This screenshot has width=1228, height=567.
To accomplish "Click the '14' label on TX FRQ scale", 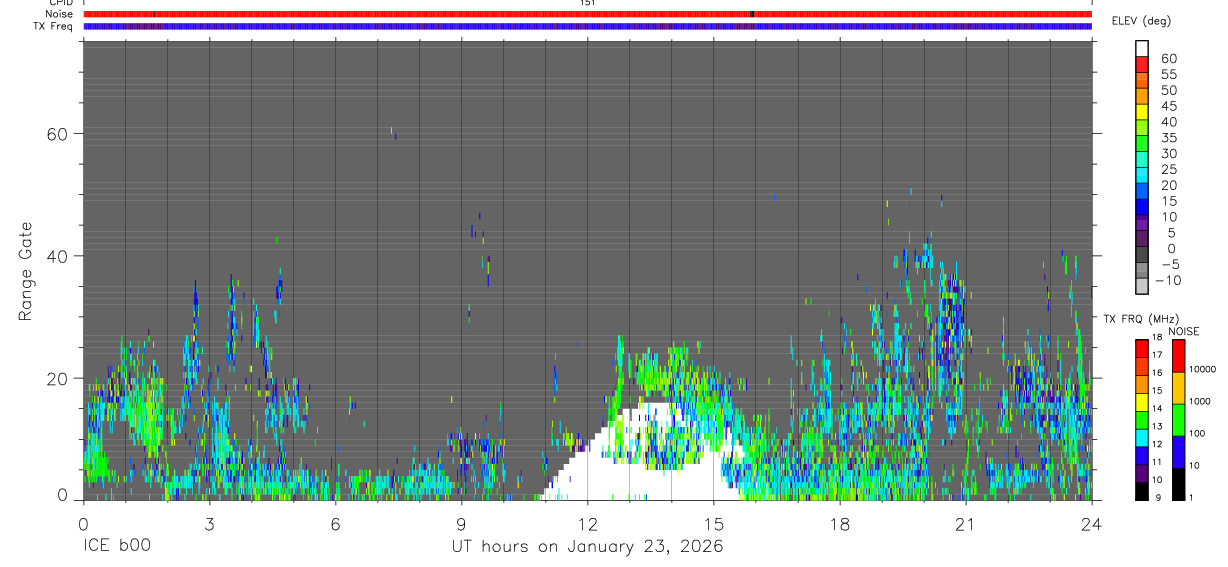I will [x=1156, y=408].
